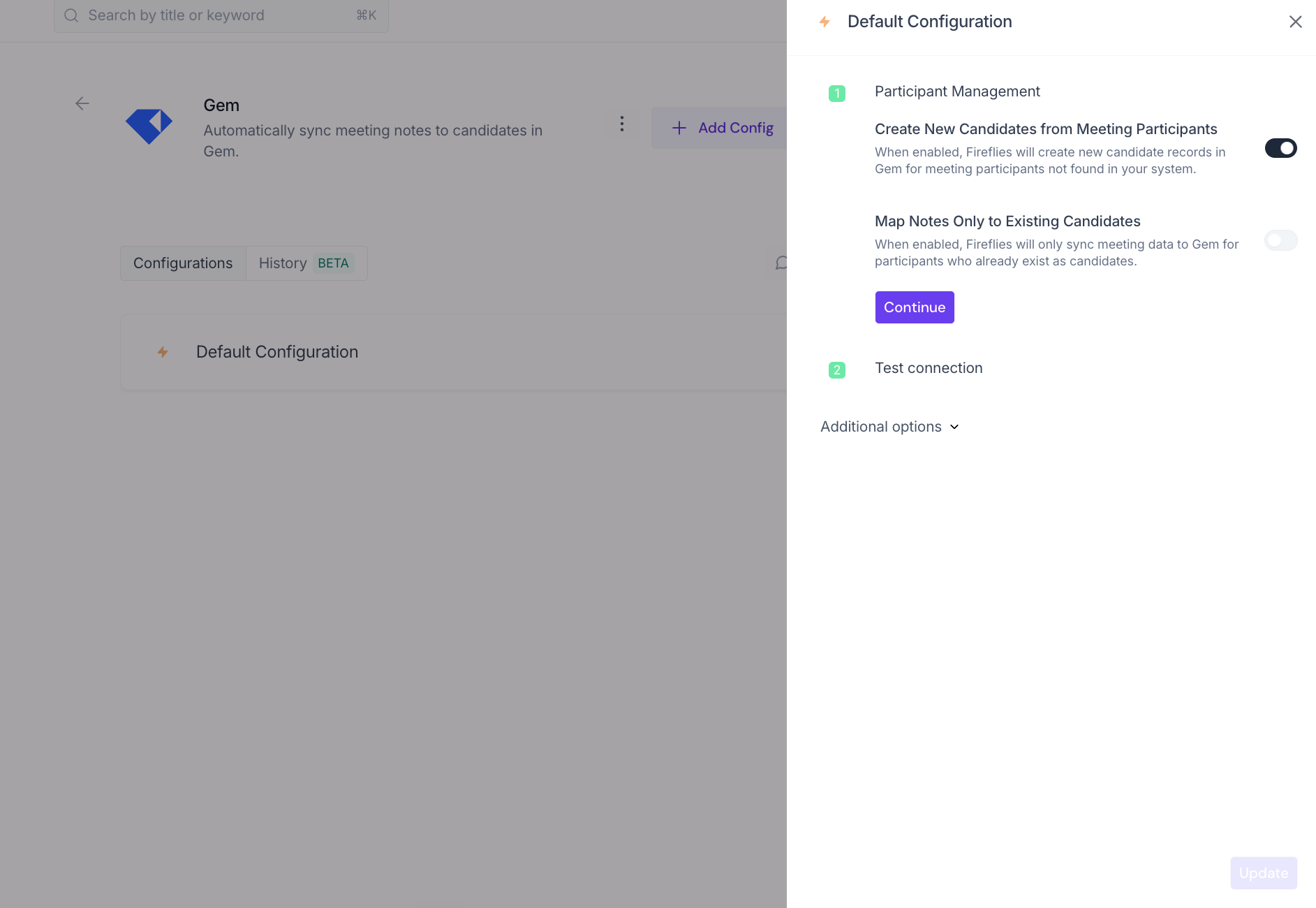
Task: Open the Gem three-dot options menu
Action: click(x=621, y=124)
